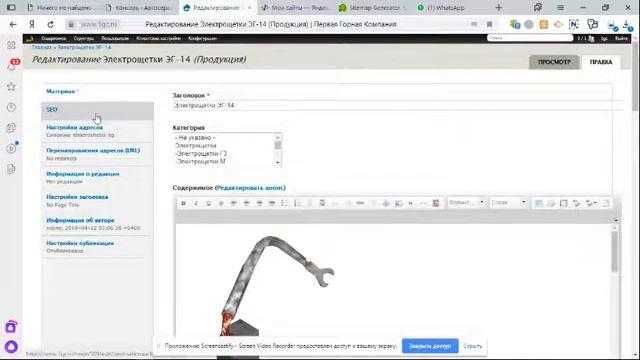Align text right in editor
The image size is (640, 360).
pos(259,203)
